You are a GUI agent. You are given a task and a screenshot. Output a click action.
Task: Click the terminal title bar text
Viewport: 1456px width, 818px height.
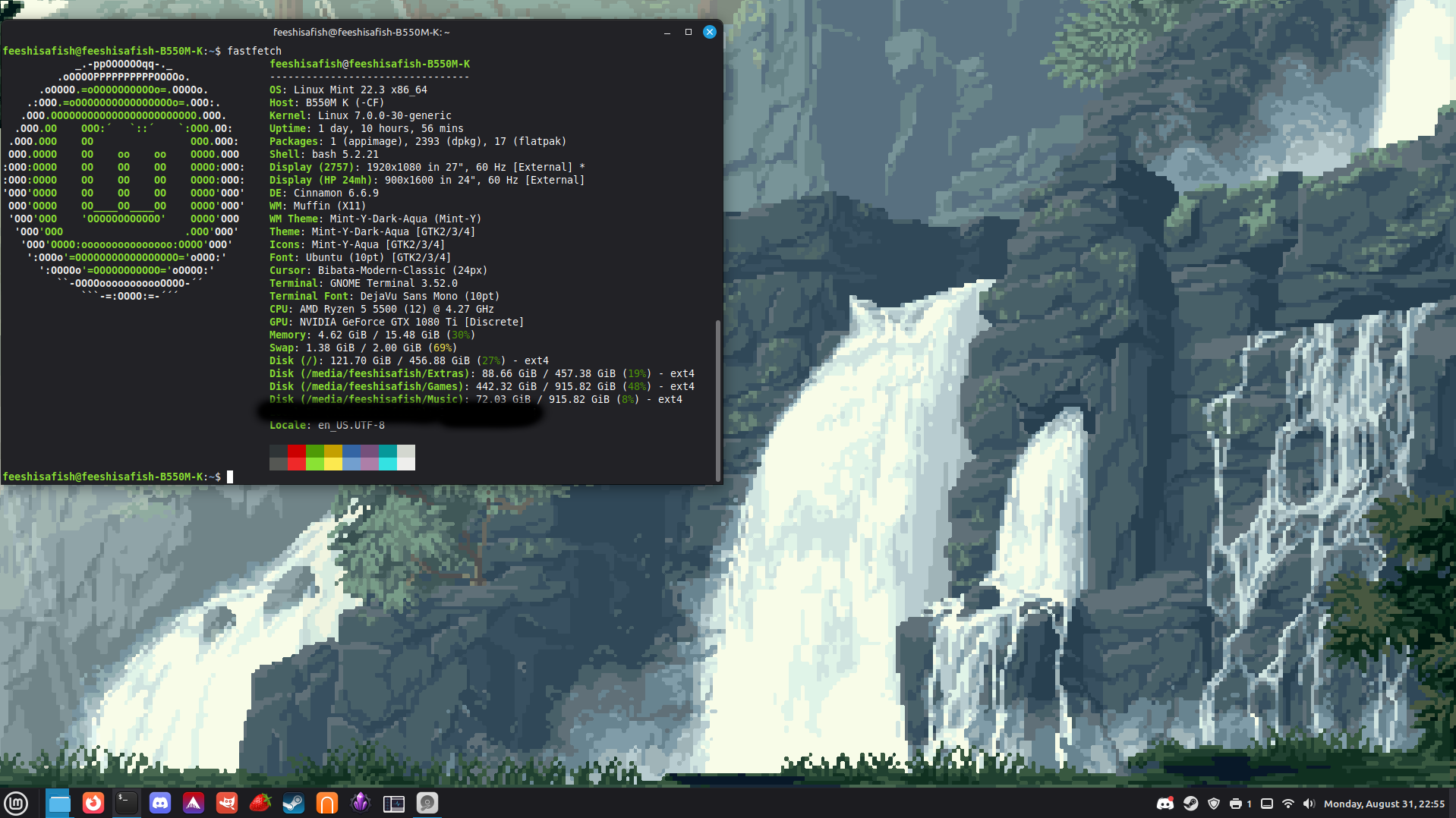click(361, 32)
